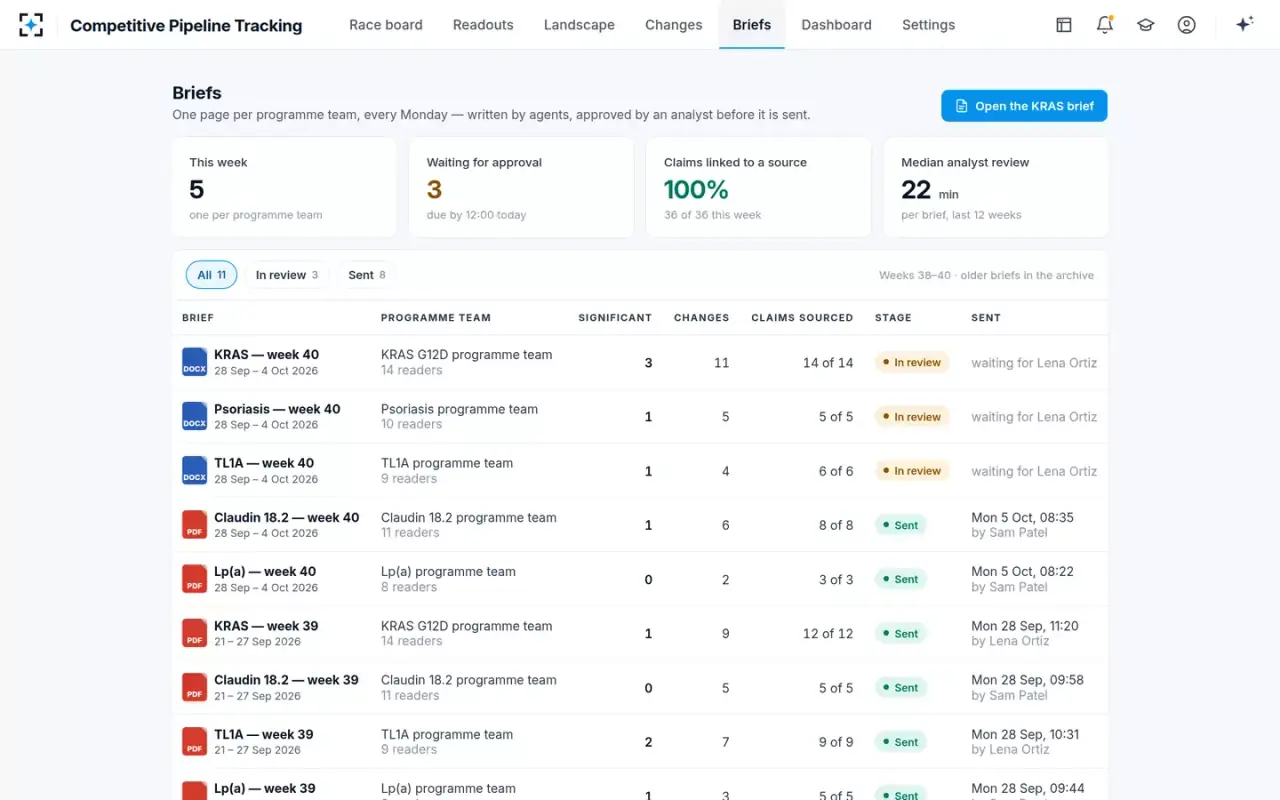
Task: Click the Waiting for approval card
Action: click(521, 188)
